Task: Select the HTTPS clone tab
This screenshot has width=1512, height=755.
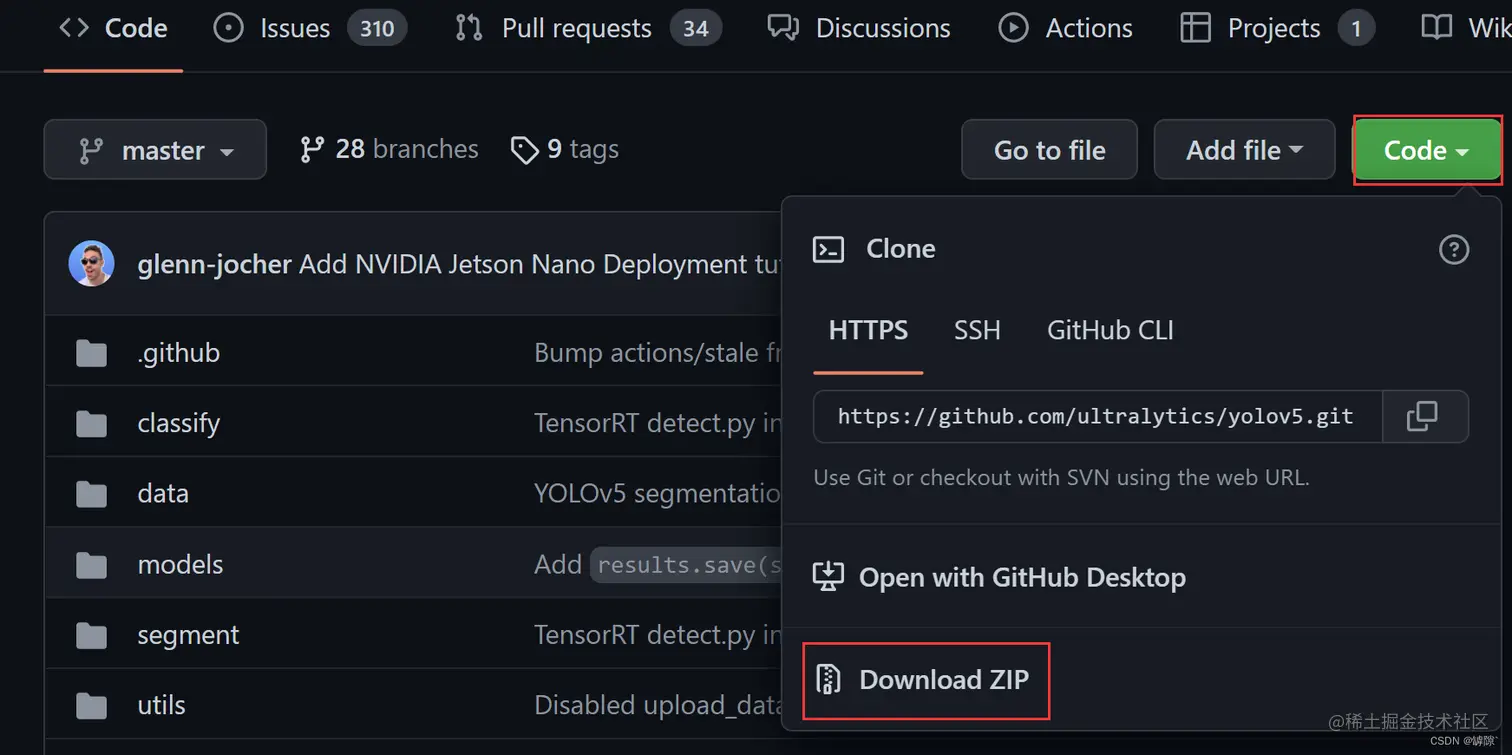Action: (x=868, y=330)
